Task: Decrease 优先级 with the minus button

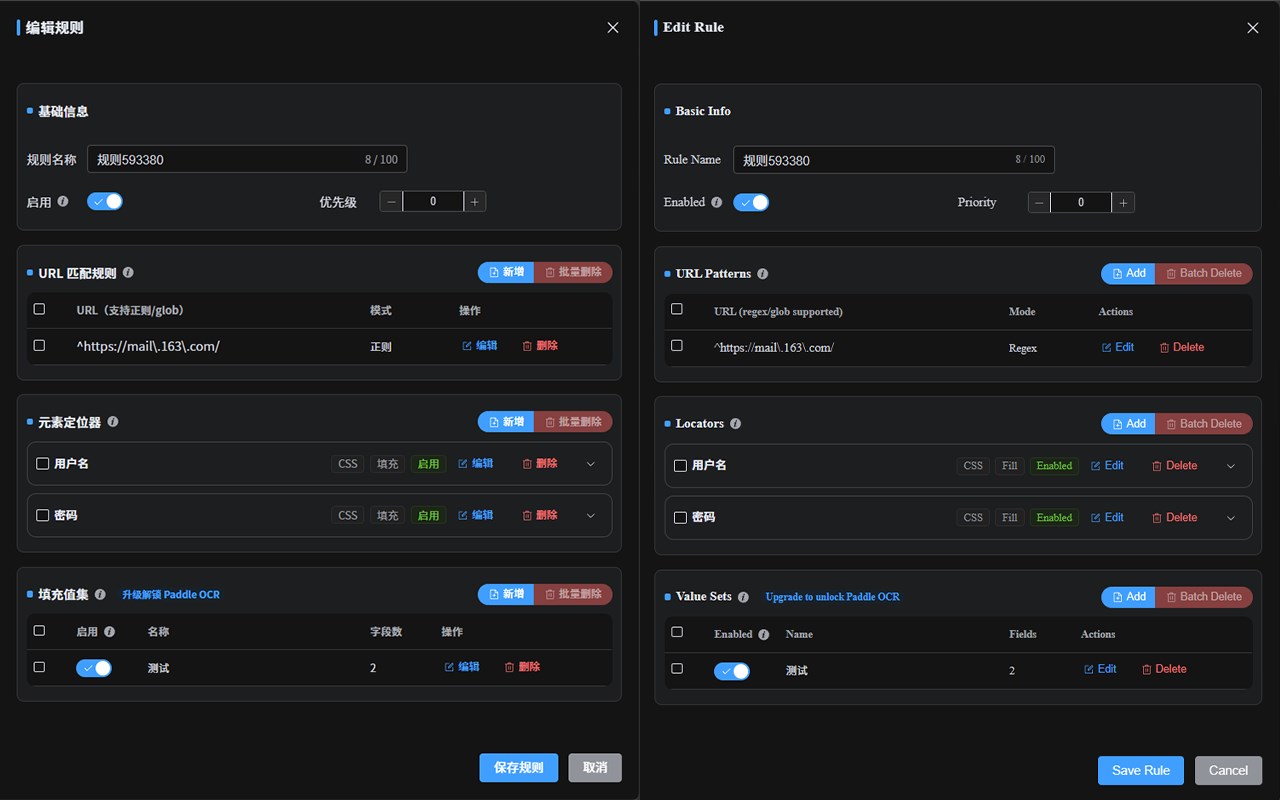Action: [392, 201]
